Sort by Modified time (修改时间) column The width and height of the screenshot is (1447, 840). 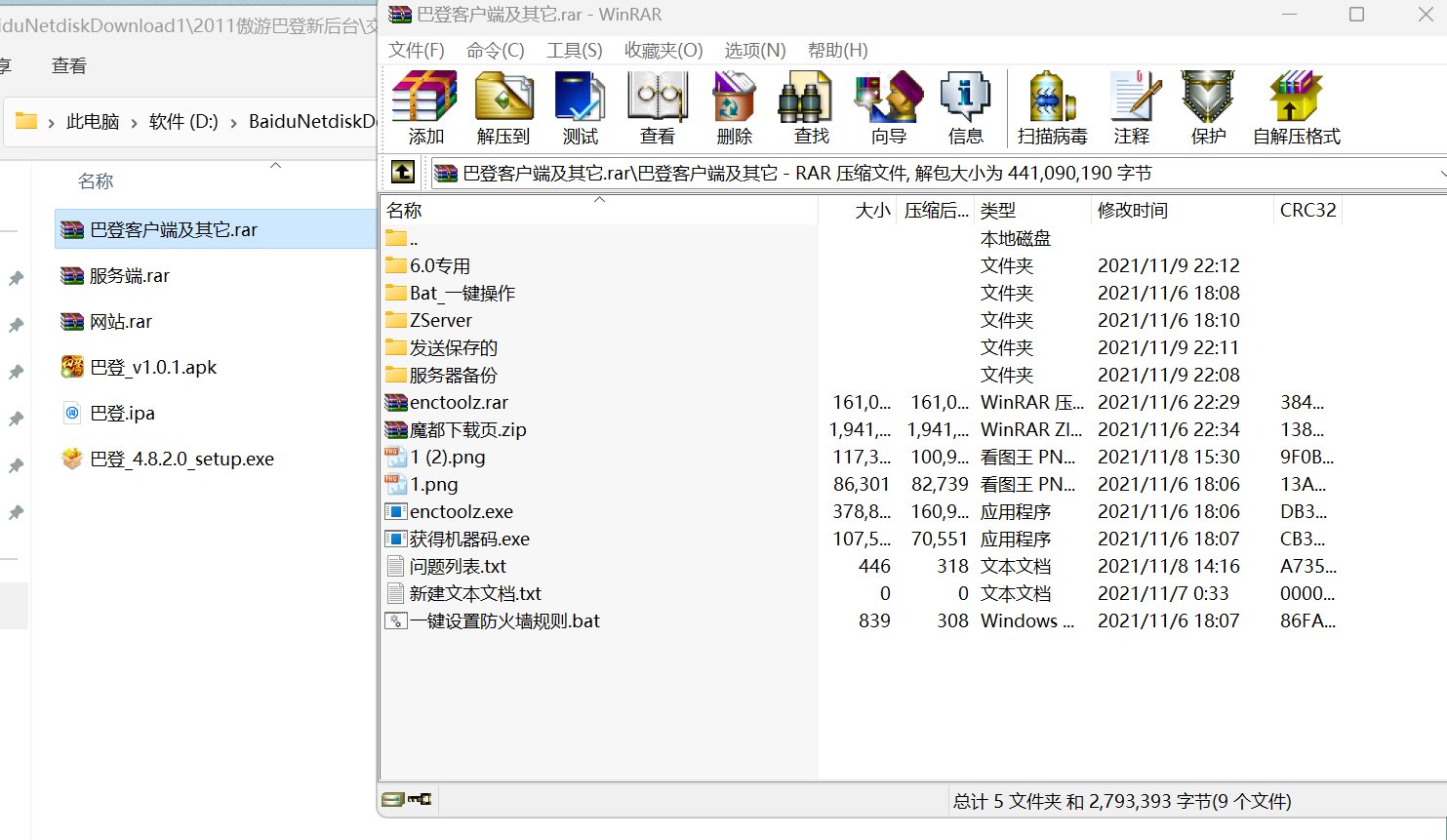click(x=1132, y=211)
